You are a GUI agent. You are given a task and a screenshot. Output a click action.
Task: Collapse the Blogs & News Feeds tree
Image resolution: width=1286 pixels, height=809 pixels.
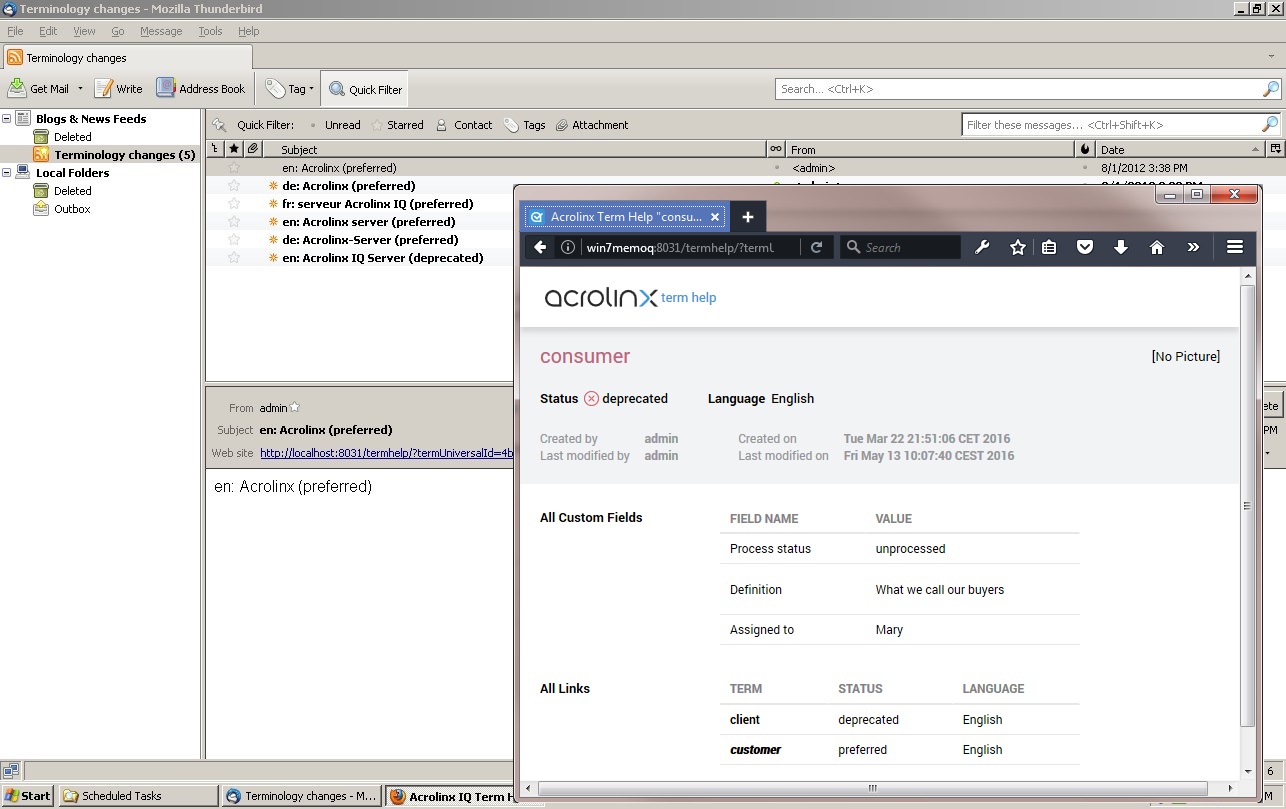point(7,118)
